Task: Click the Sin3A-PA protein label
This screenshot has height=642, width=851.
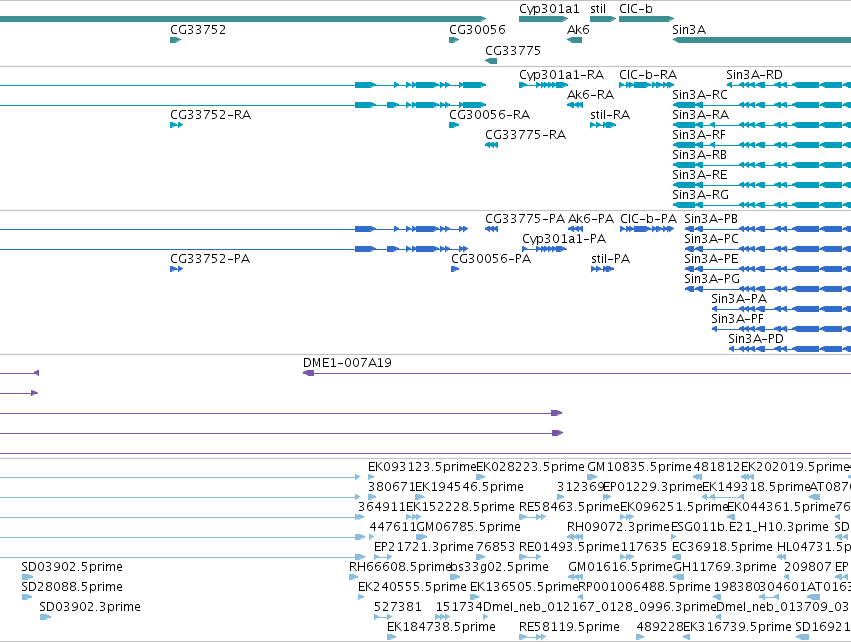Action: point(739,299)
